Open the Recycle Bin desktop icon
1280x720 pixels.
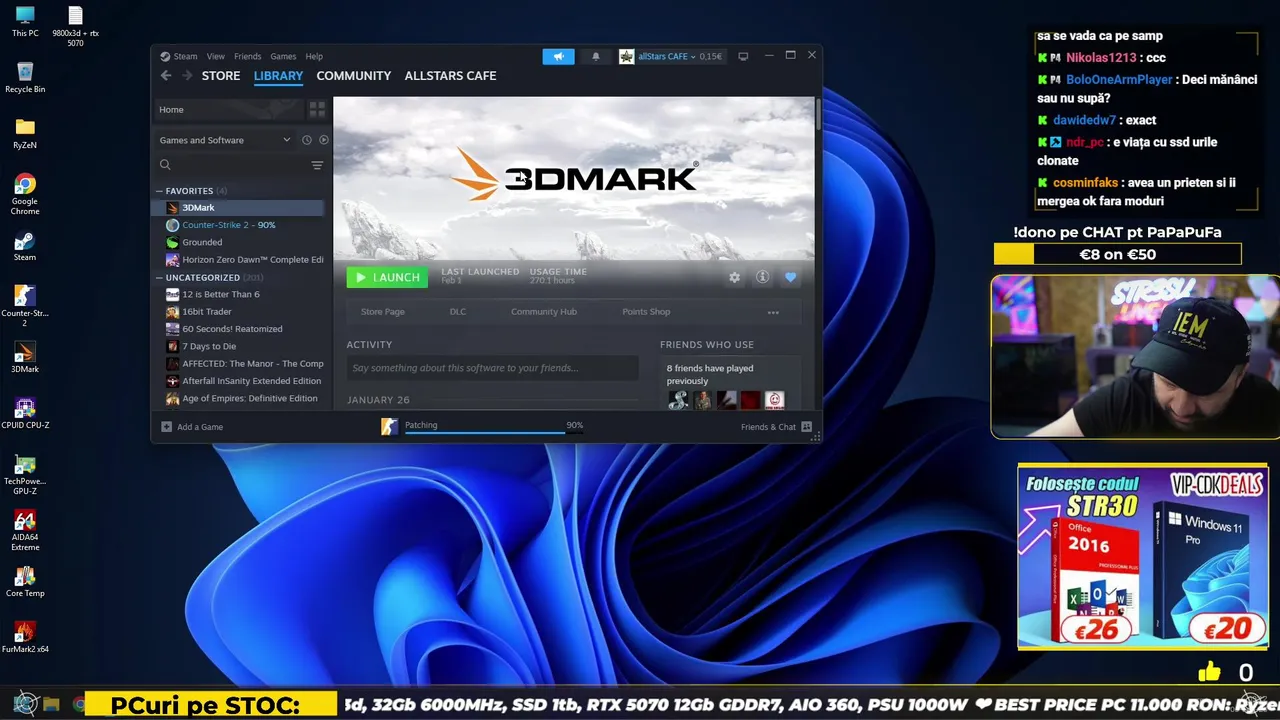(x=25, y=77)
